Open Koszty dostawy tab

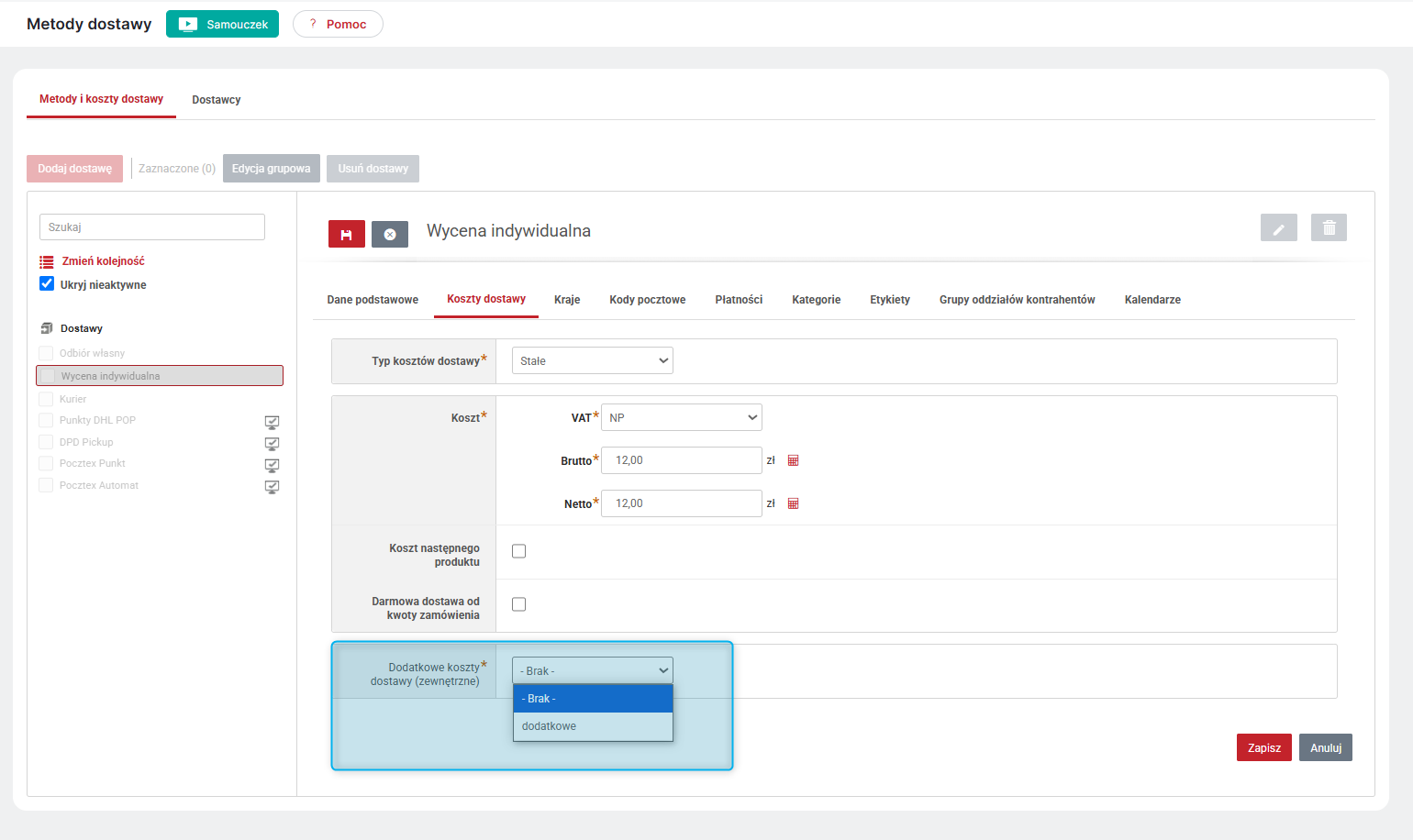tap(486, 299)
